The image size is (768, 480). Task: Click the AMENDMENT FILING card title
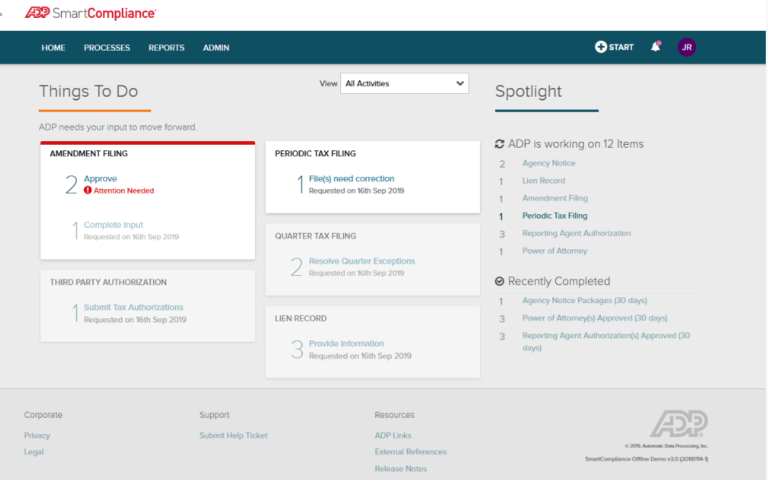89,153
